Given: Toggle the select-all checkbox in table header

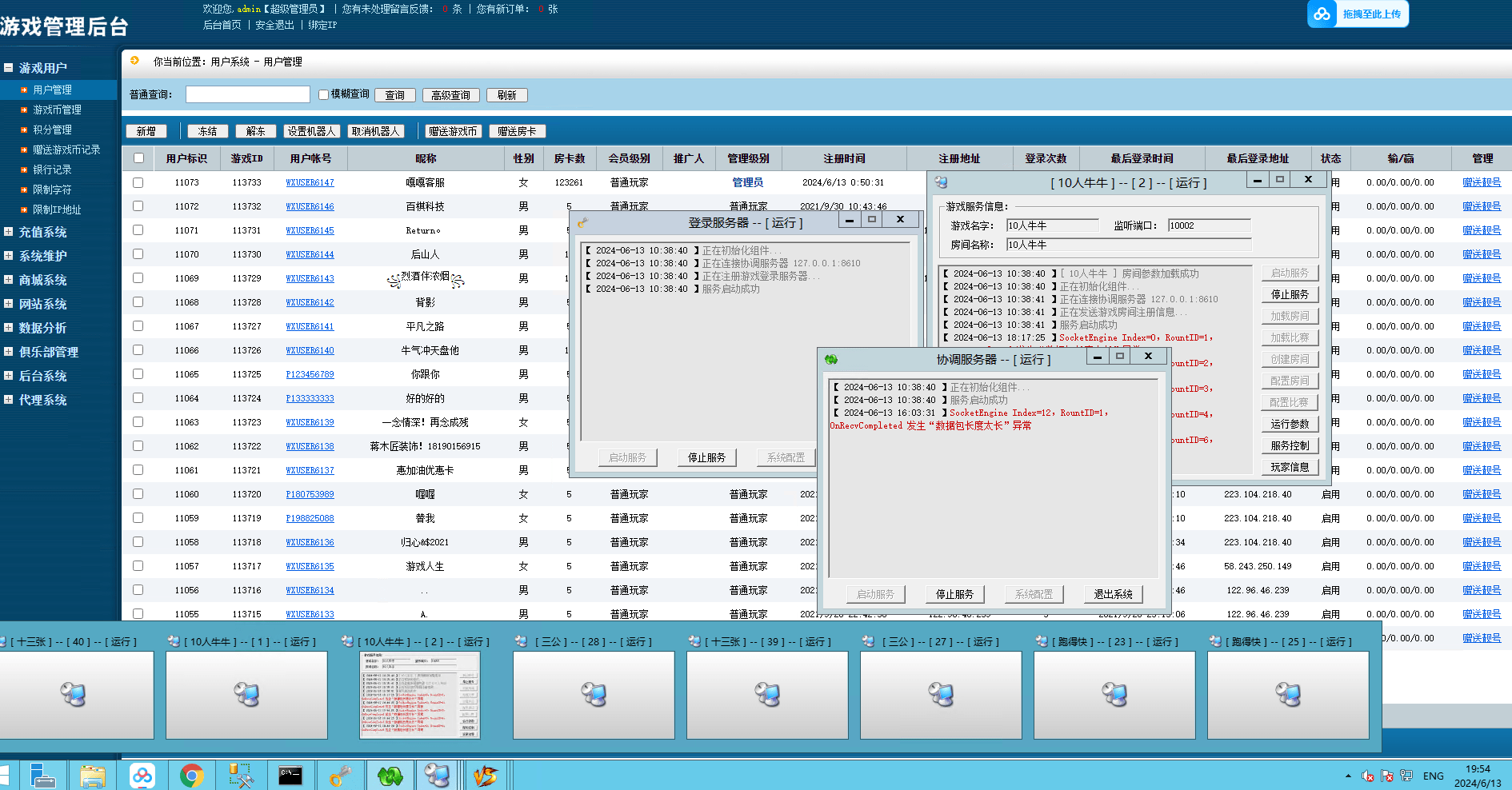Looking at the screenshot, I should 138,158.
